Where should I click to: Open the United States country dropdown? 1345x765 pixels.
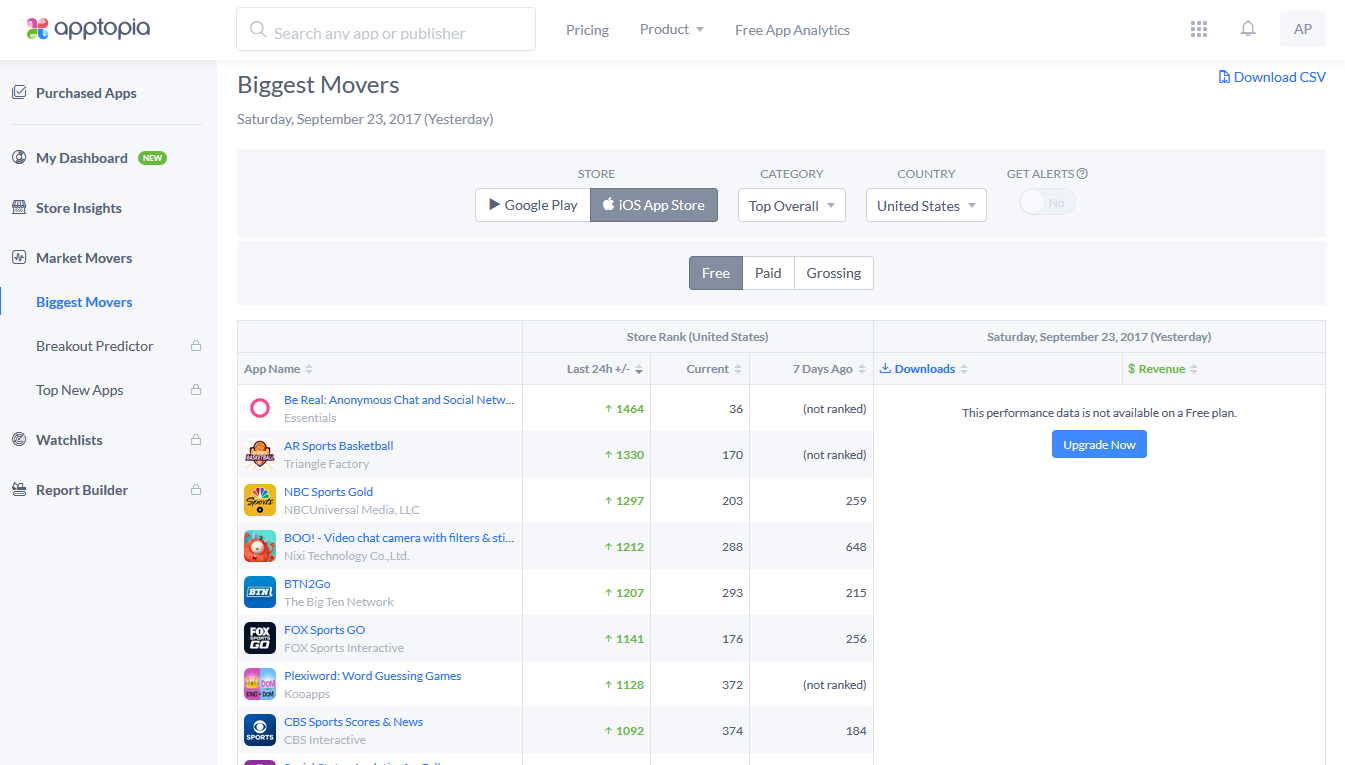[x=926, y=206]
